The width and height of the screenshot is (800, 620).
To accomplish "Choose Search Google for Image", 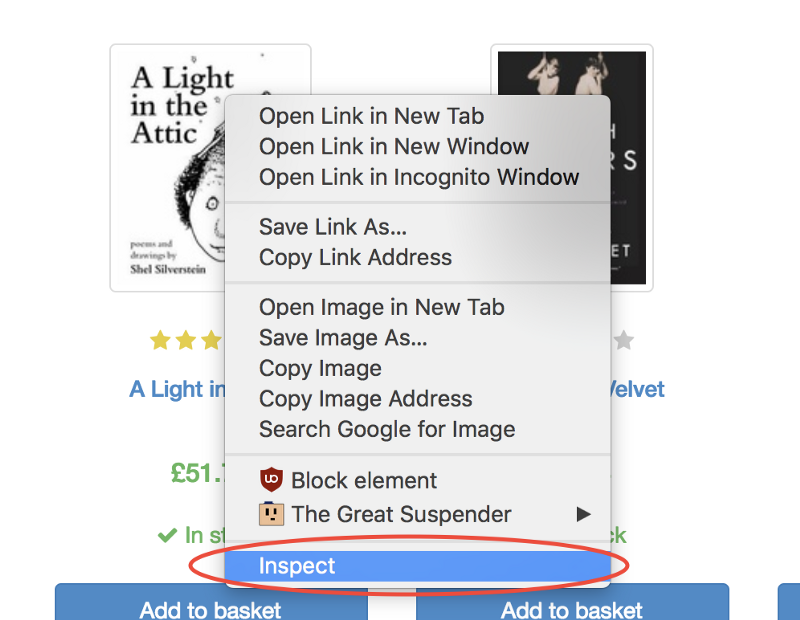I will tap(387, 430).
